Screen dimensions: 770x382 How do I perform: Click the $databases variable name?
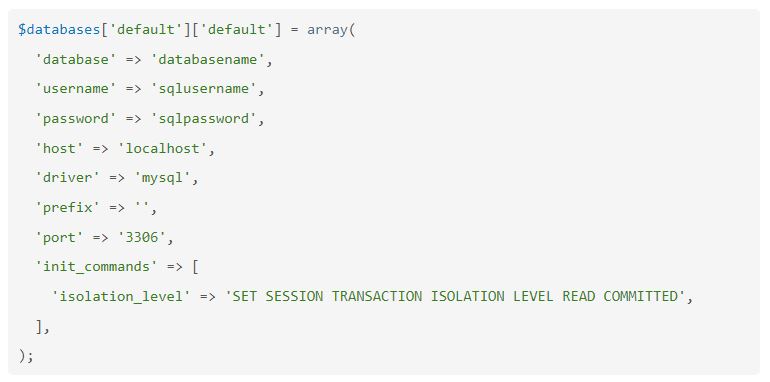[x=59, y=29]
